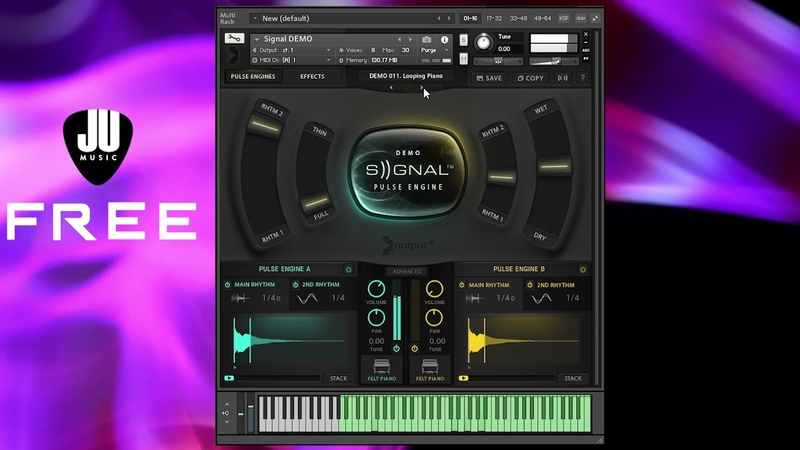
Task: Open the instrument info (i) icon
Action: point(444,39)
